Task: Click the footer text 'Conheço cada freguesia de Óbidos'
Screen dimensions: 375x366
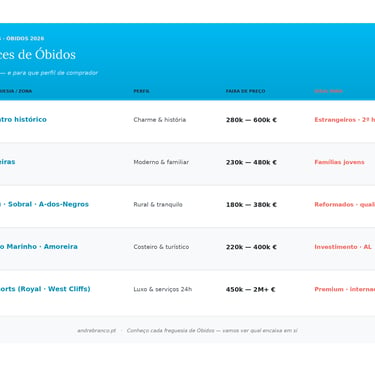Action: click(x=170, y=331)
